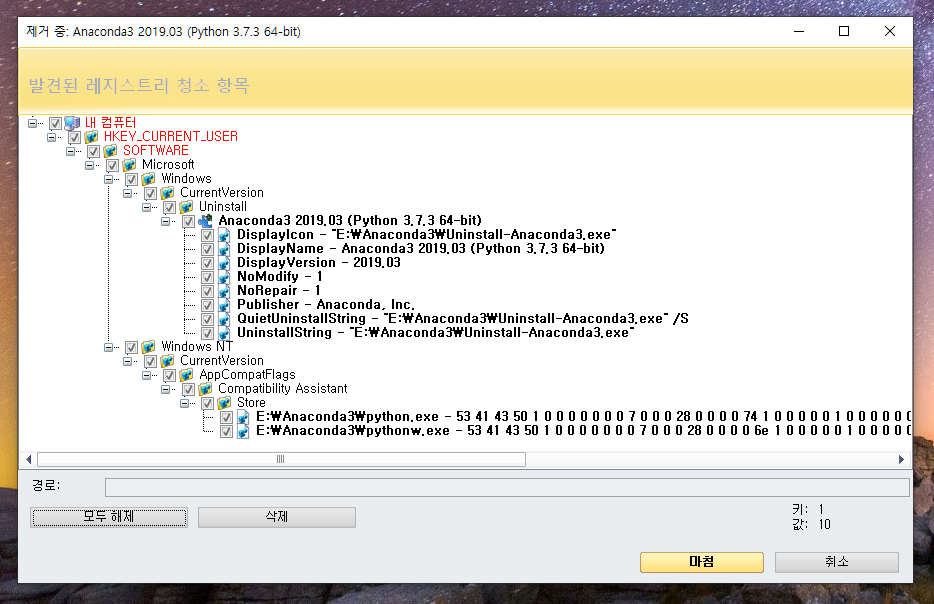Click the python.exe value icon
The image size is (934, 604).
[244, 417]
